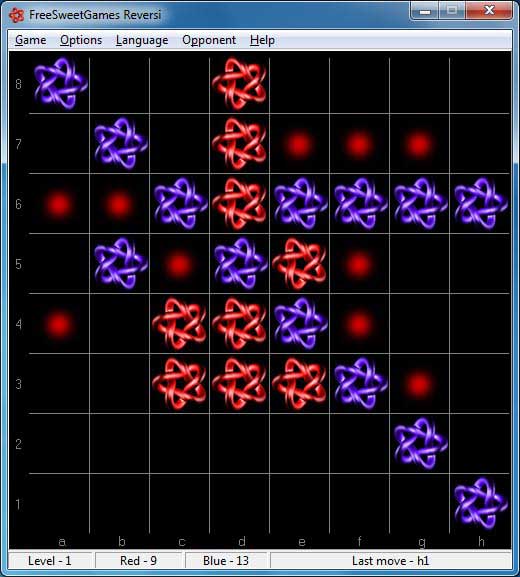Click the disabled maximize button

[x=452, y=10]
